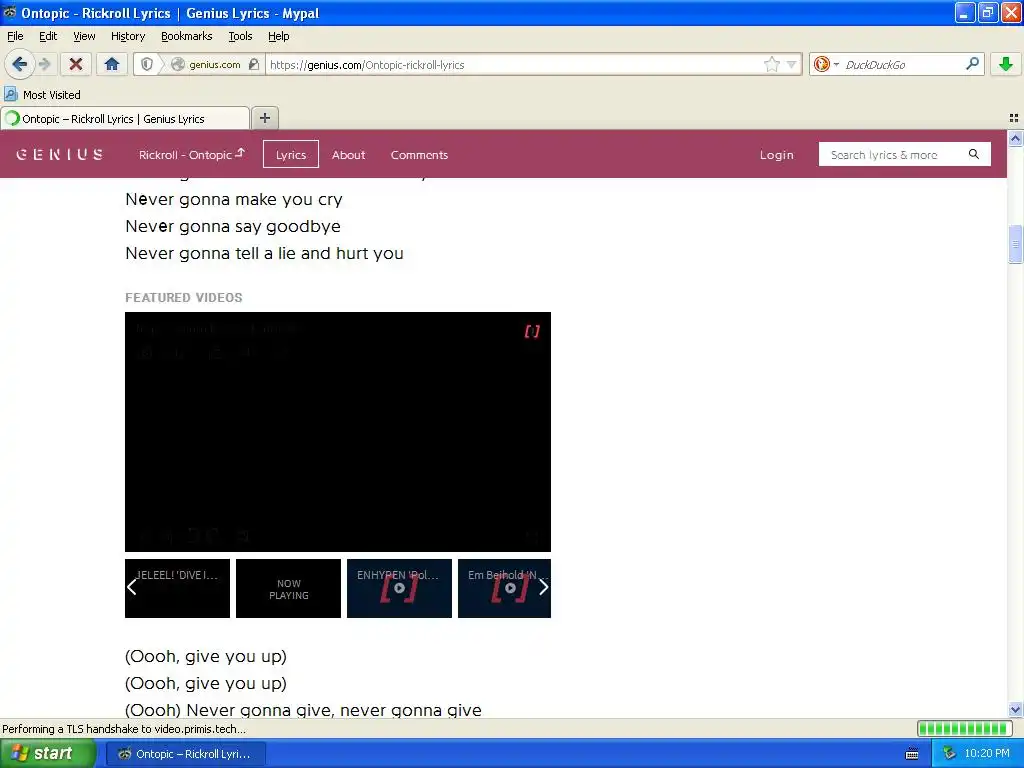Show previous videos with left chevron
The height and width of the screenshot is (768, 1024).
132,588
